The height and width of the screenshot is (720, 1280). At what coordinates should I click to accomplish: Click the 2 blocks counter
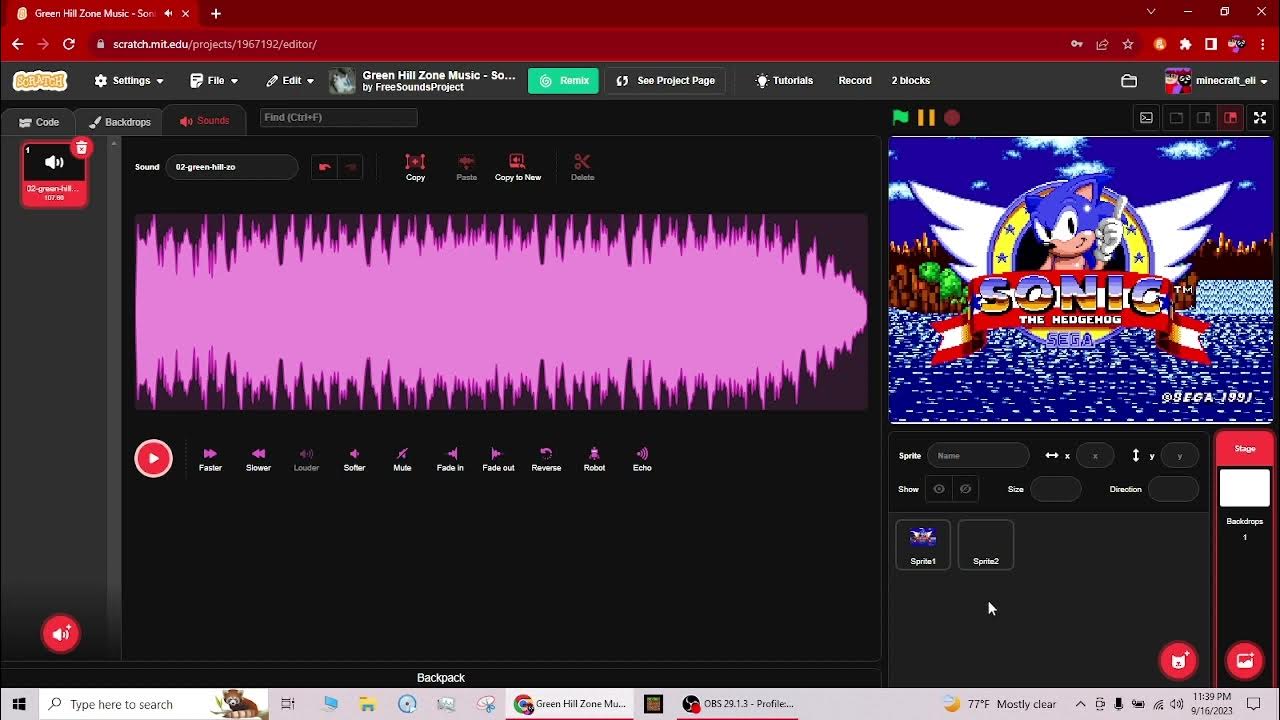tap(911, 80)
